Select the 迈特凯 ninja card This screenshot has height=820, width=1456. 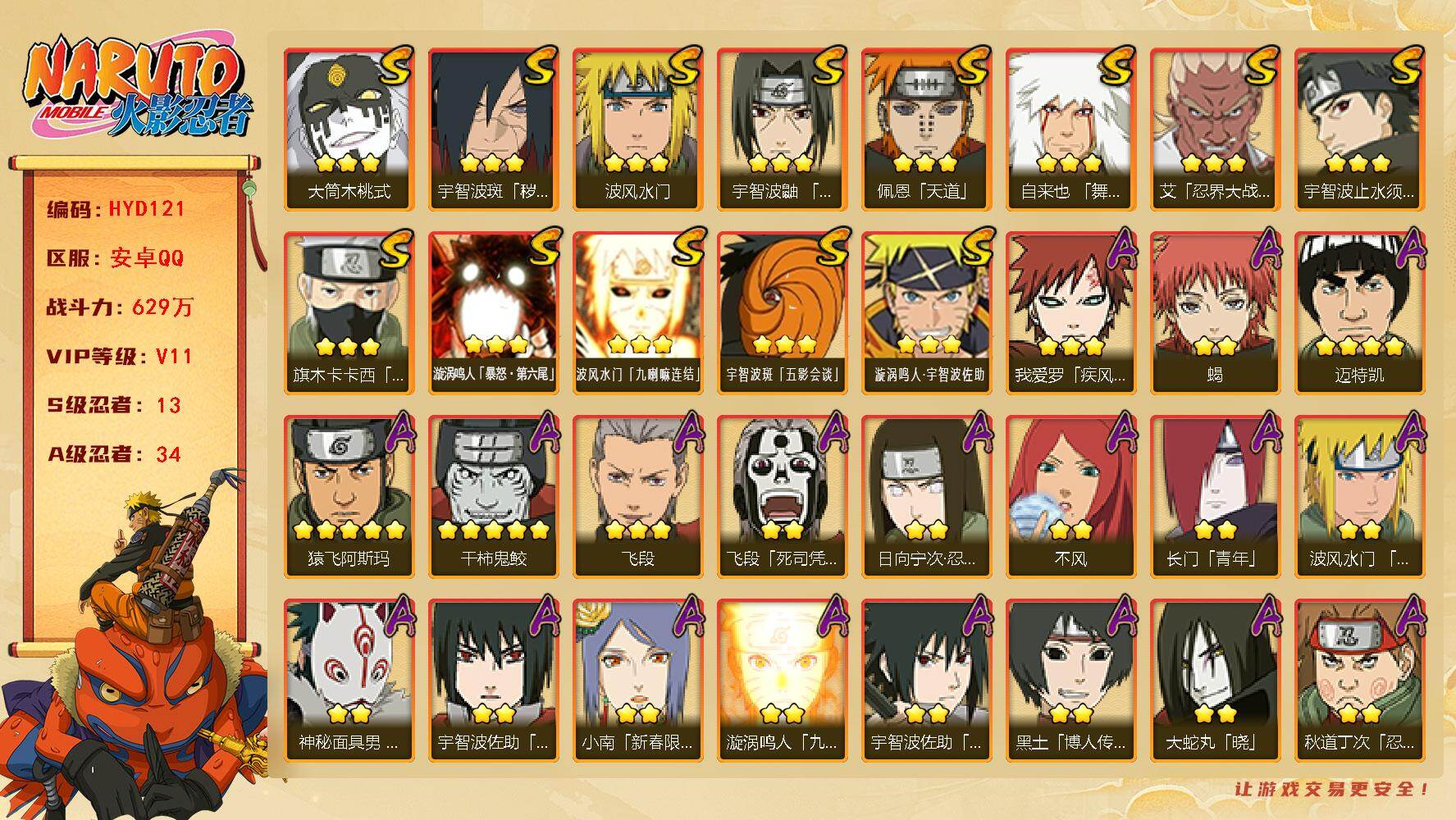point(1360,312)
